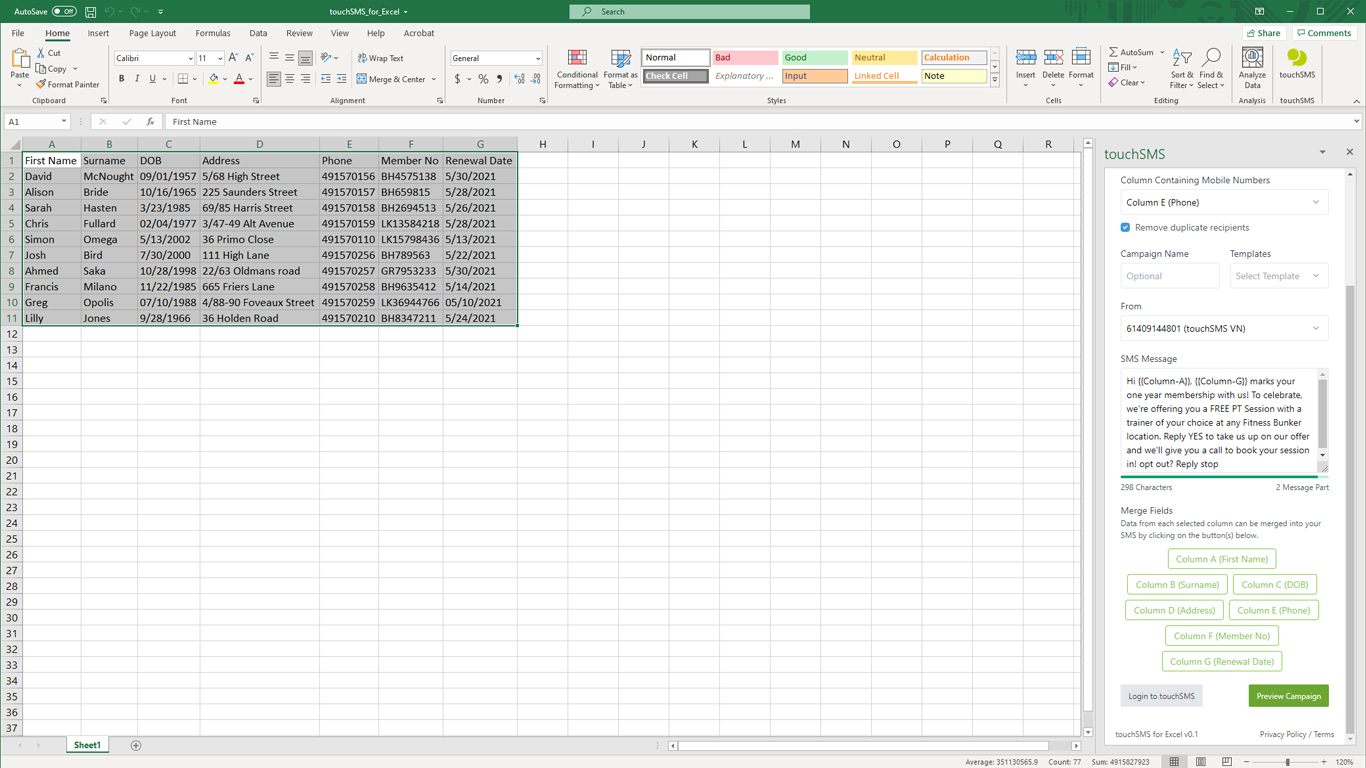Click the Analyze Data icon

pyautogui.click(x=1252, y=58)
